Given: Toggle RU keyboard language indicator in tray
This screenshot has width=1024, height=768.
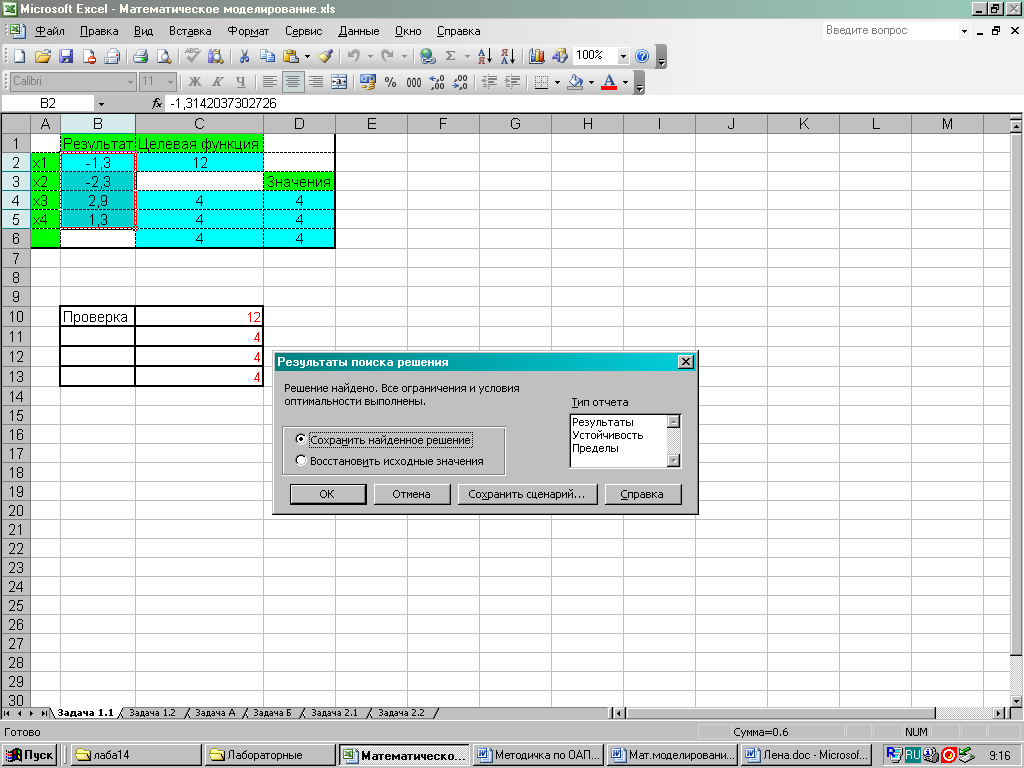Looking at the screenshot, I should point(912,755).
